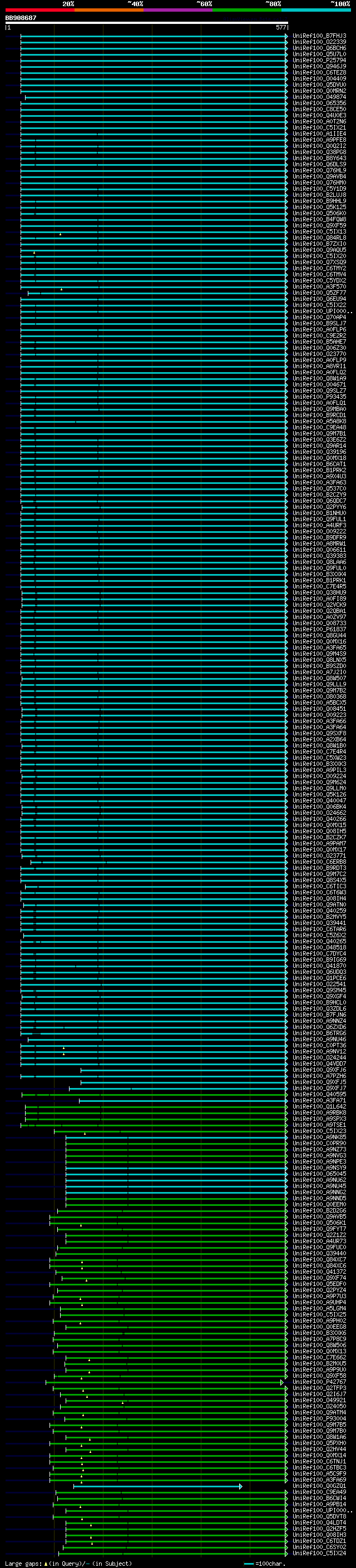Click the cyan ~100% identity legend segment
This screenshot has width=356, height=1568.
pyautogui.click(x=316, y=10)
